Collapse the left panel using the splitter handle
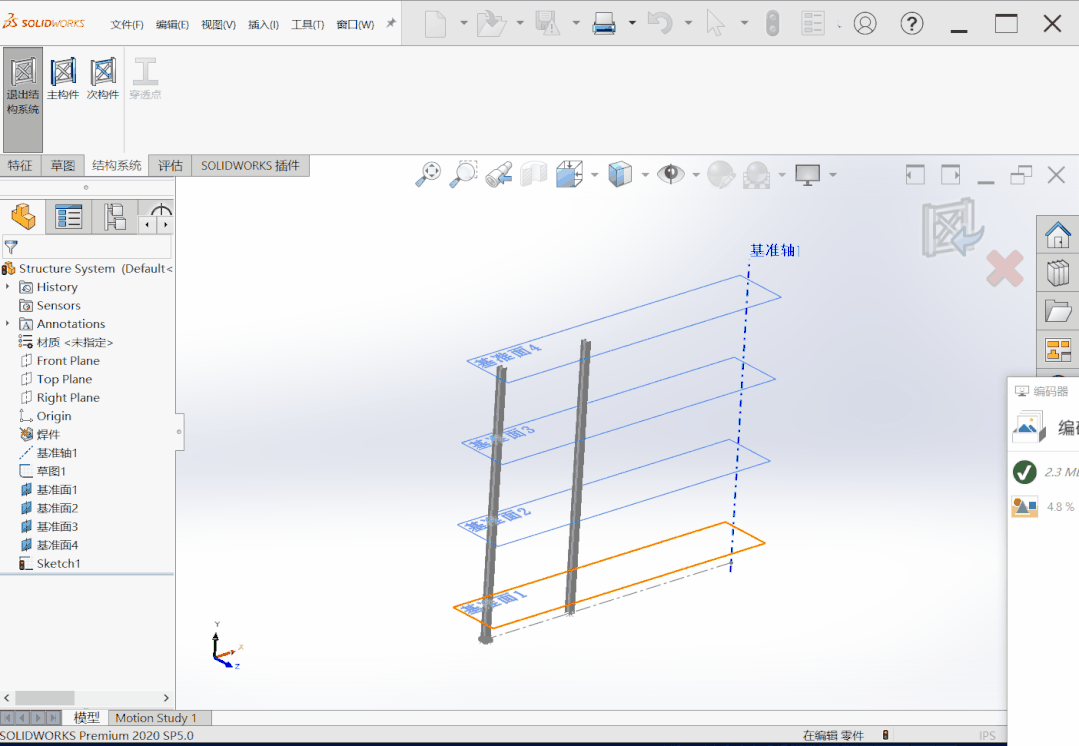Screen dimensions: 1079x746 (179, 431)
